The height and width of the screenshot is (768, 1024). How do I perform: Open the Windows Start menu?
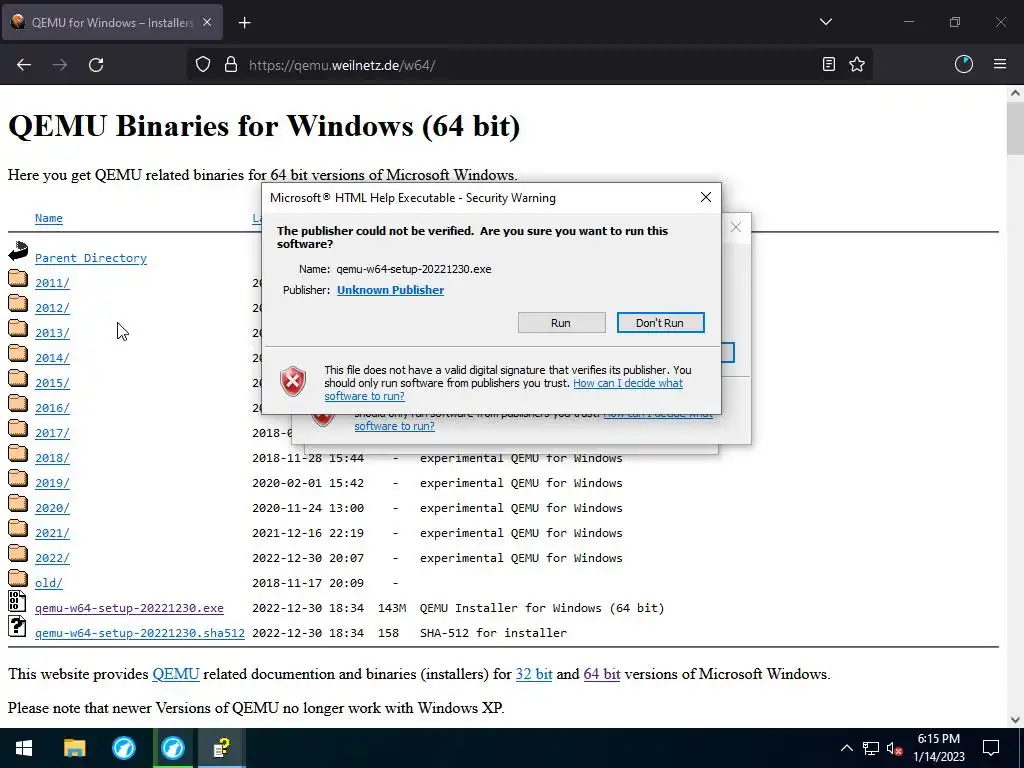coord(24,748)
